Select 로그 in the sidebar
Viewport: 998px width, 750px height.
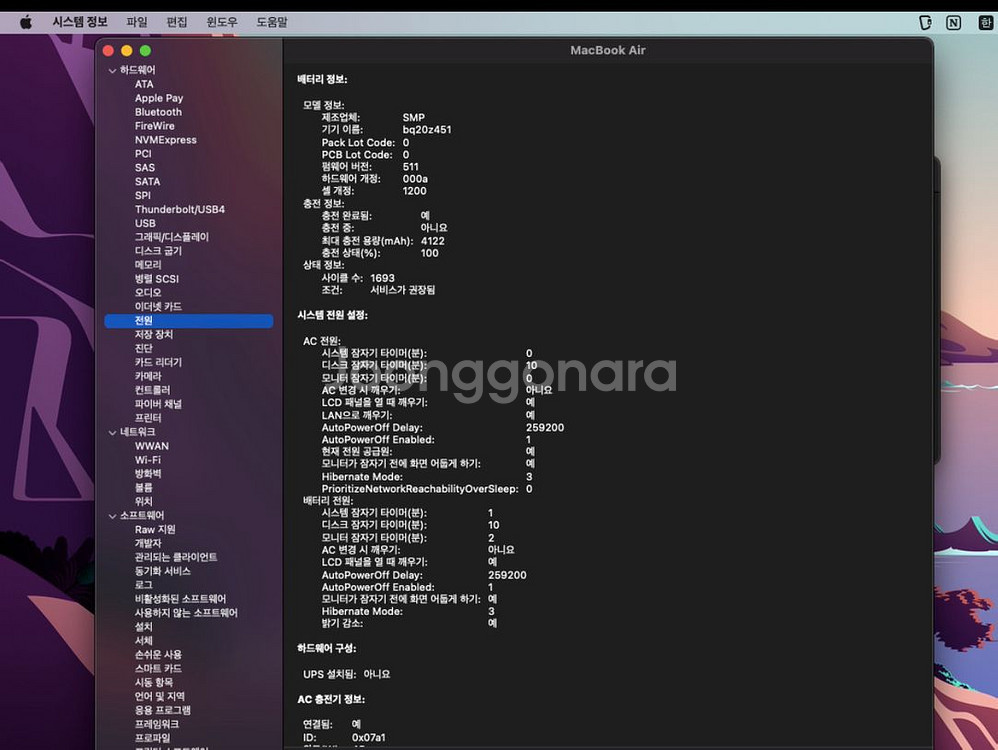coord(143,585)
